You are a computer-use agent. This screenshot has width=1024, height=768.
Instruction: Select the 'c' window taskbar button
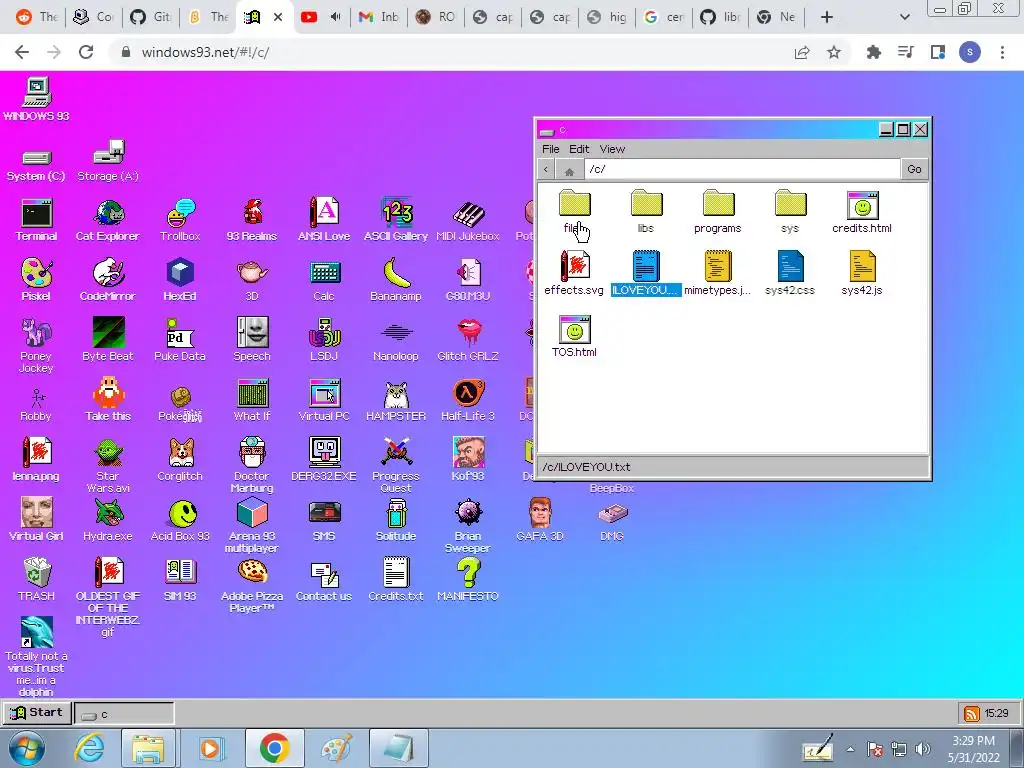(x=124, y=714)
